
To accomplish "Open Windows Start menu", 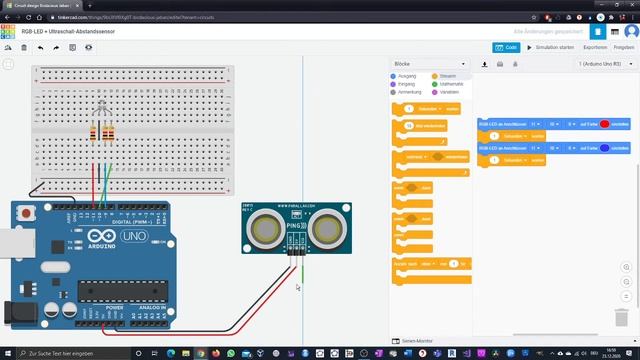I will coord(8,353).
